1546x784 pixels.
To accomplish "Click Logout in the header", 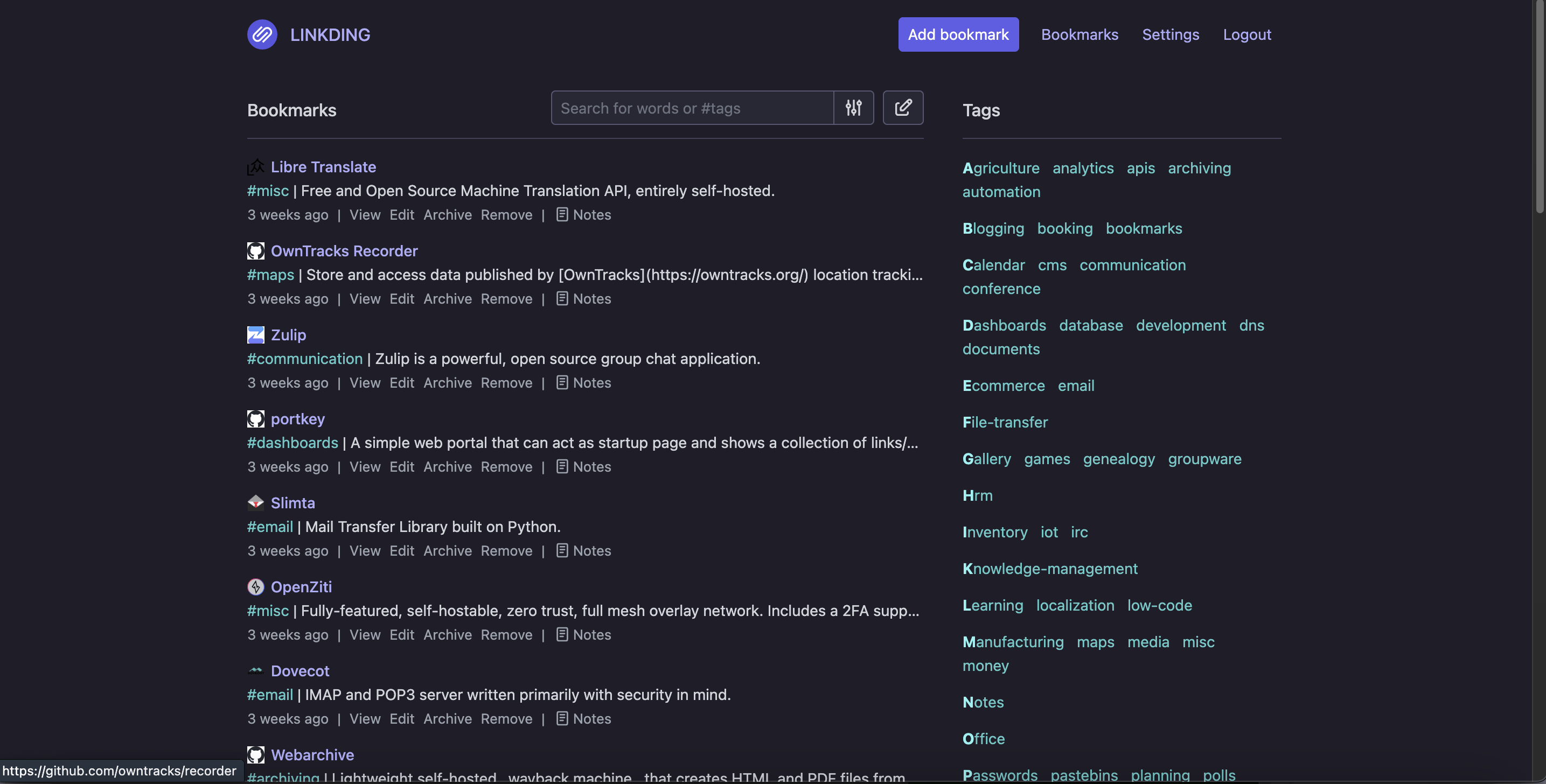I will (1247, 35).
